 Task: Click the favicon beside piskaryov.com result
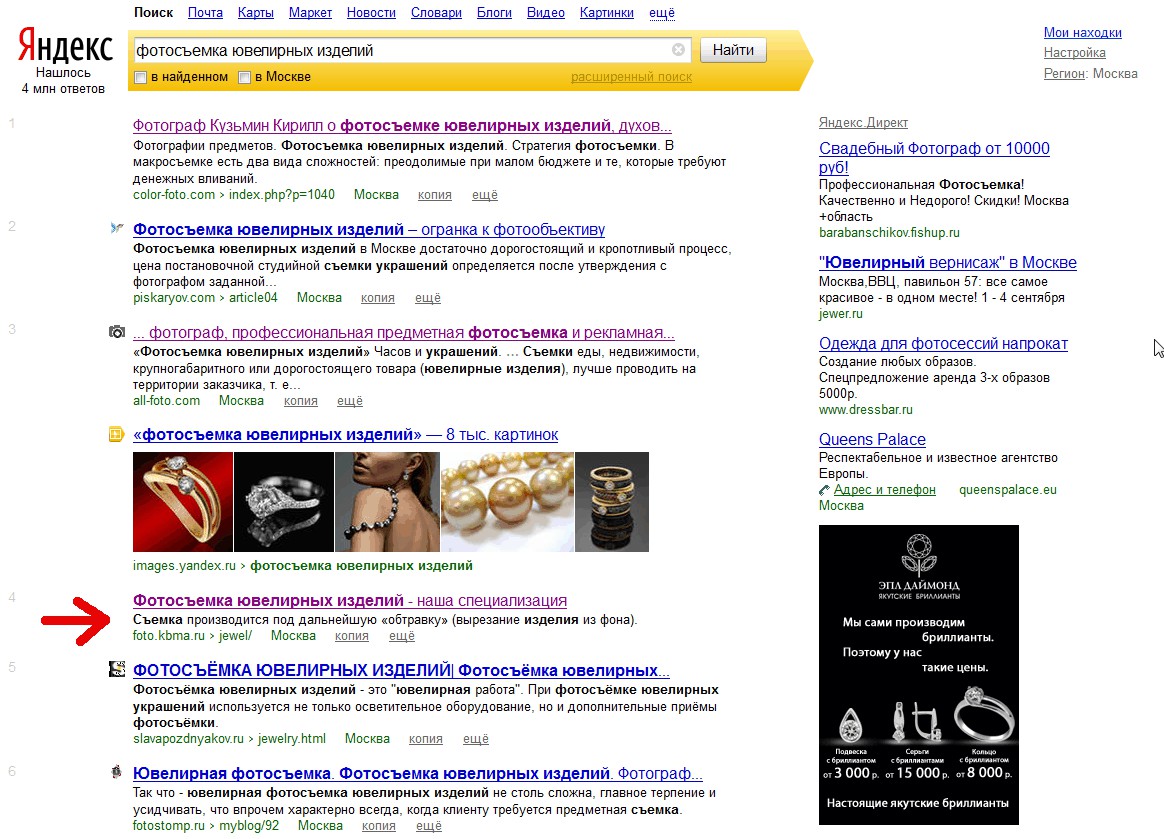click(x=117, y=228)
